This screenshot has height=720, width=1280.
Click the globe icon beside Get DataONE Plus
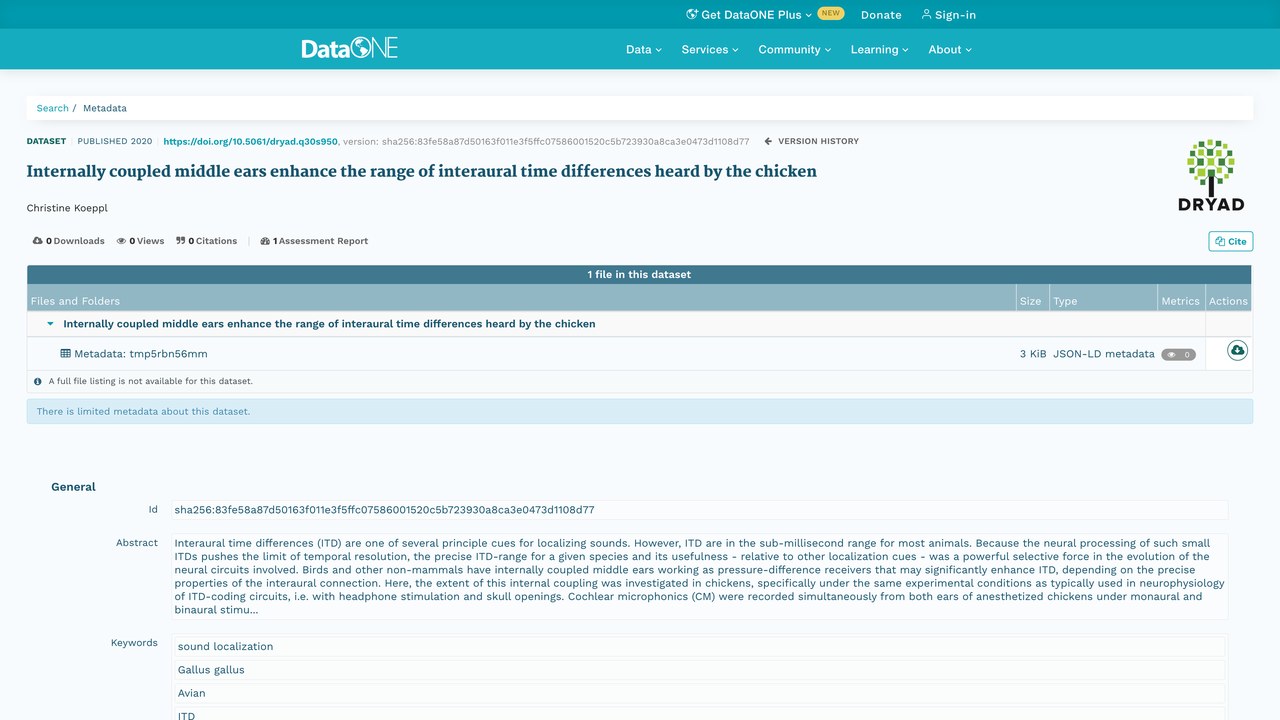point(691,14)
